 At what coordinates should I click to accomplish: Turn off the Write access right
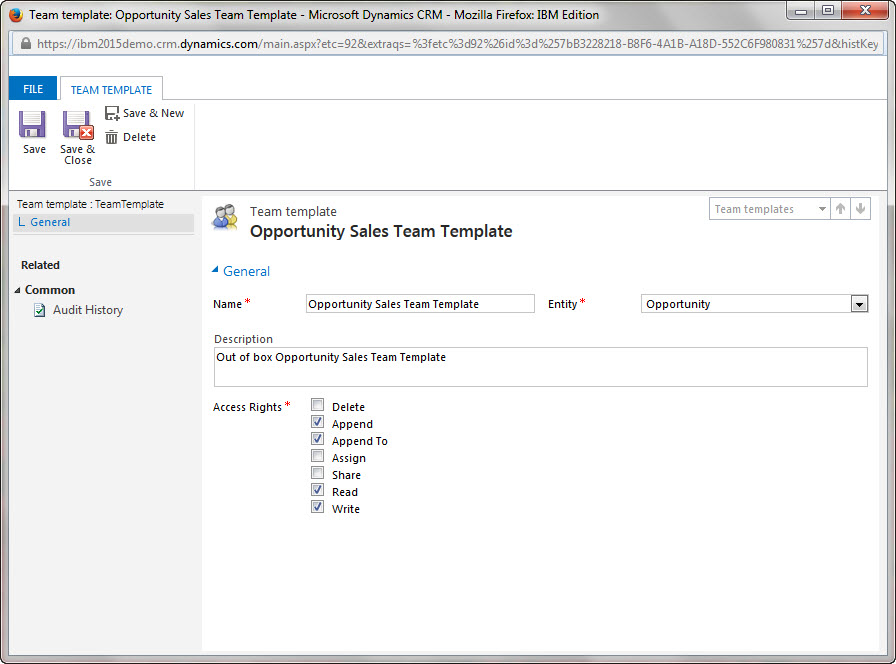point(317,508)
